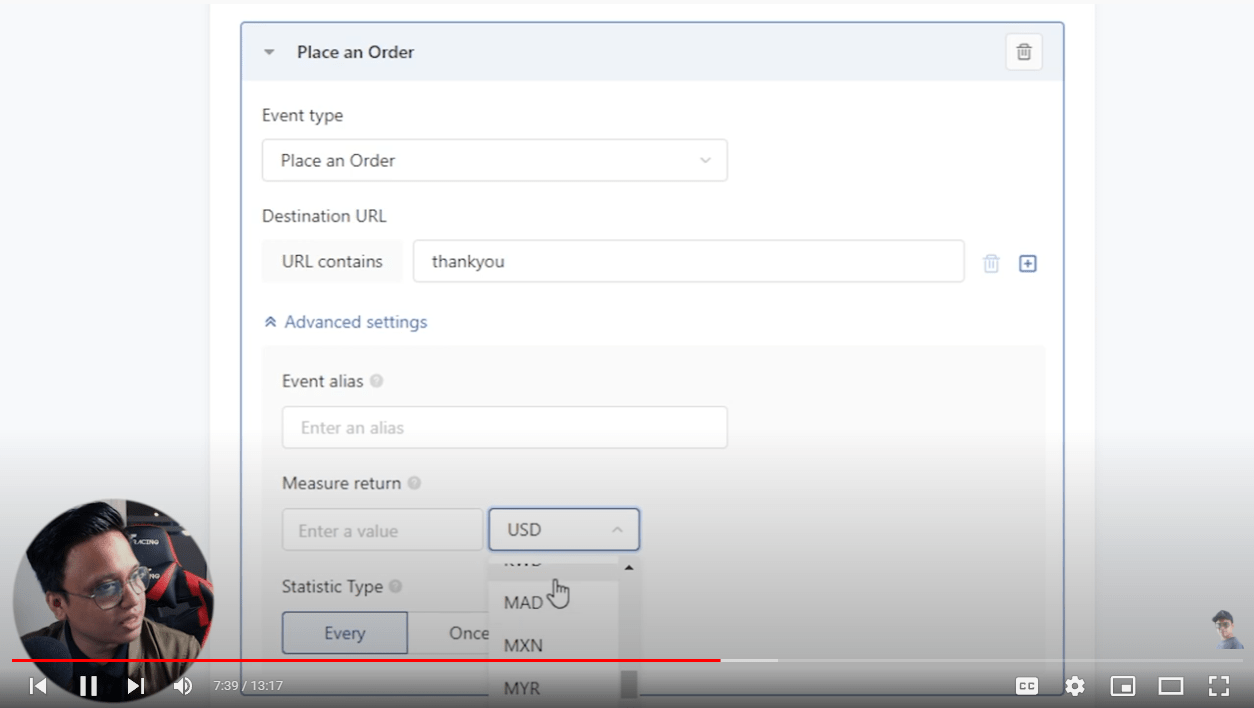Click the Enter an alias input field

pos(504,428)
